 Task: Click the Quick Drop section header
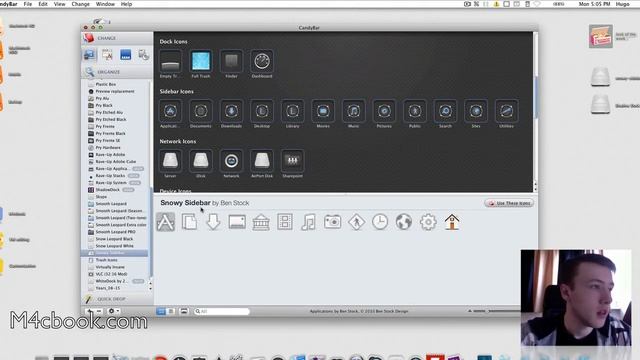(x=117, y=299)
